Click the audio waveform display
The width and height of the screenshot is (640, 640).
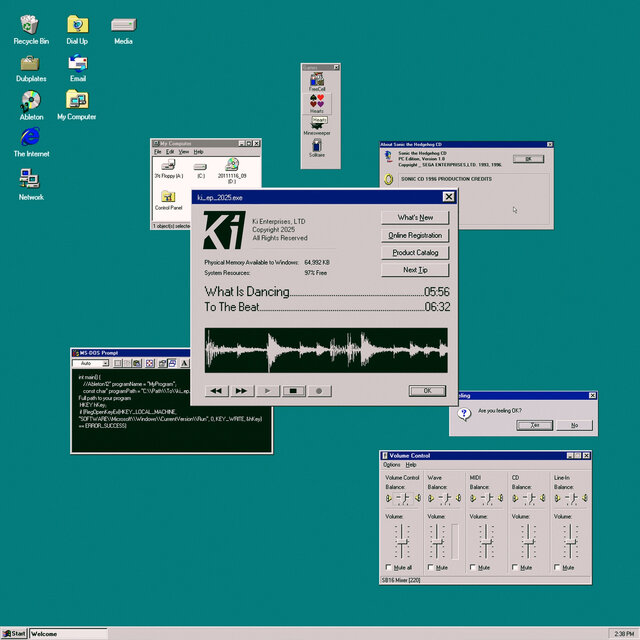pyautogui.click(x=326, y=350)
